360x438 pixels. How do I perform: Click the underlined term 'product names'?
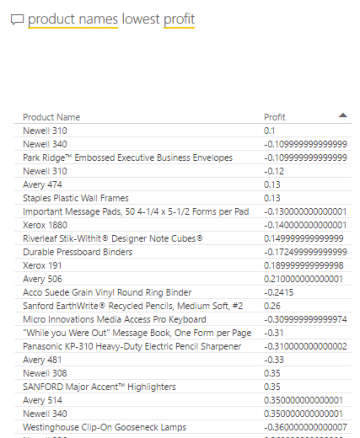73,19
